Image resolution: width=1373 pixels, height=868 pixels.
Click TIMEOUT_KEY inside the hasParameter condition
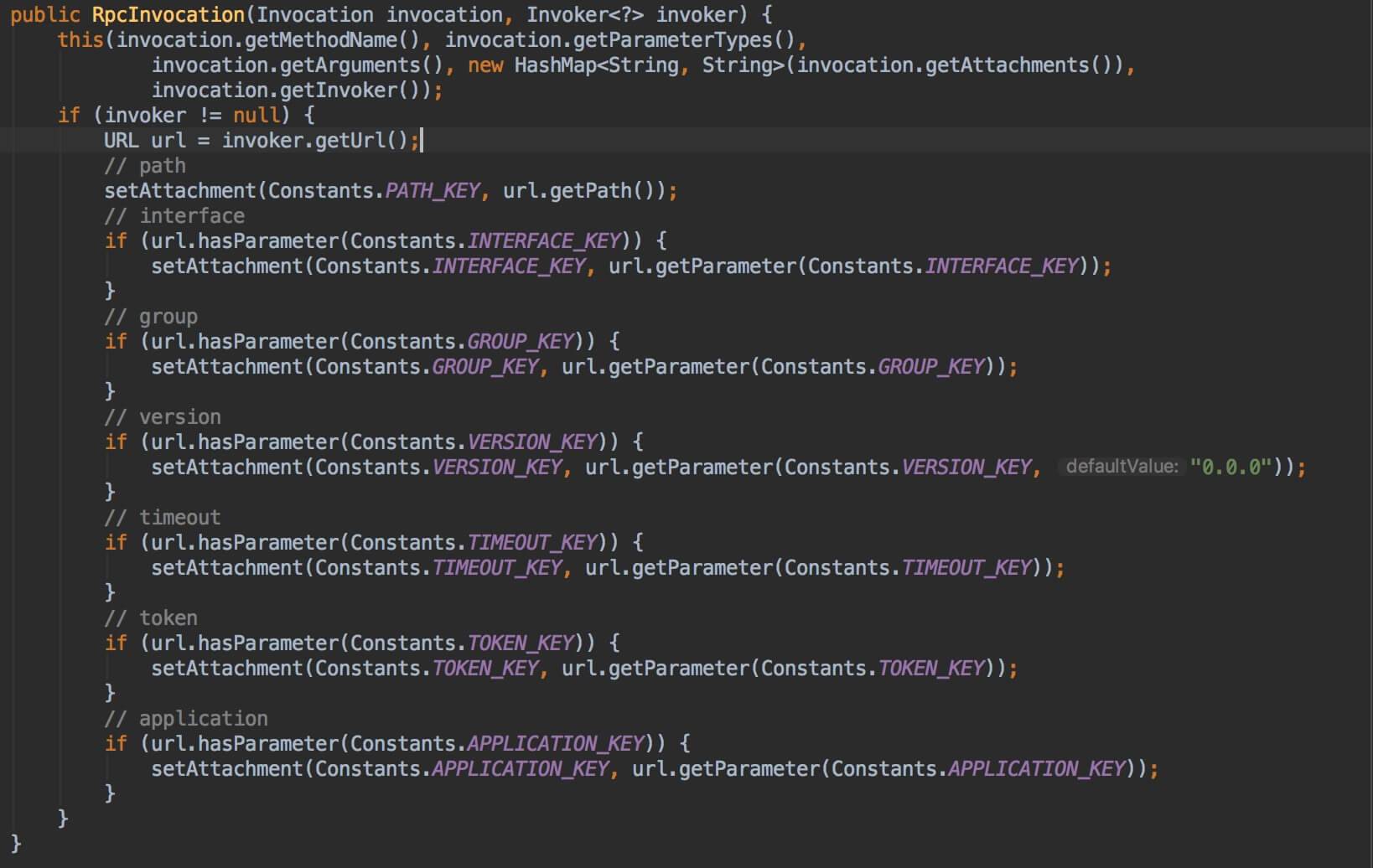coord(531,543)
